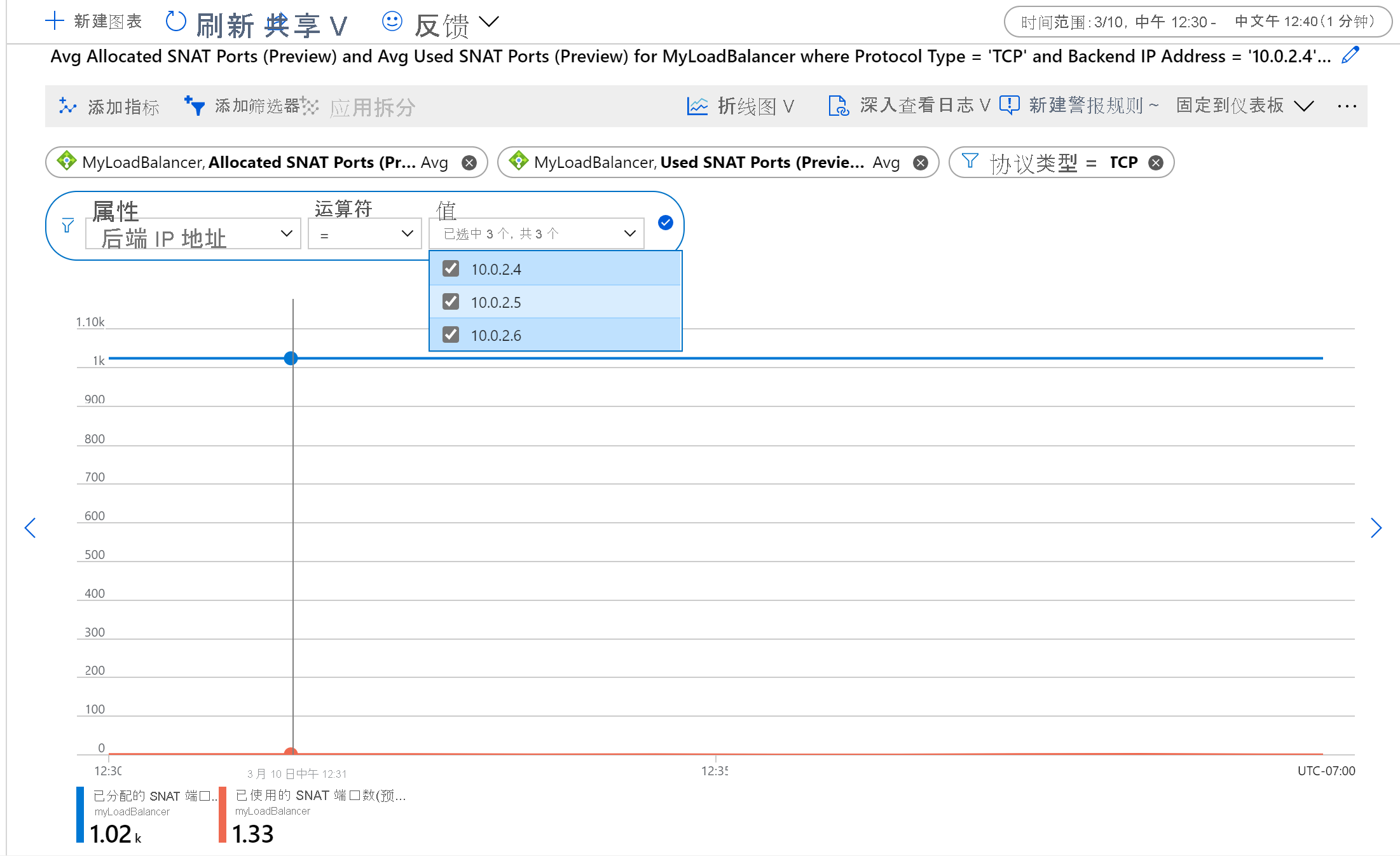
Task: Click the line chart type icon
Action: [697, 106]
